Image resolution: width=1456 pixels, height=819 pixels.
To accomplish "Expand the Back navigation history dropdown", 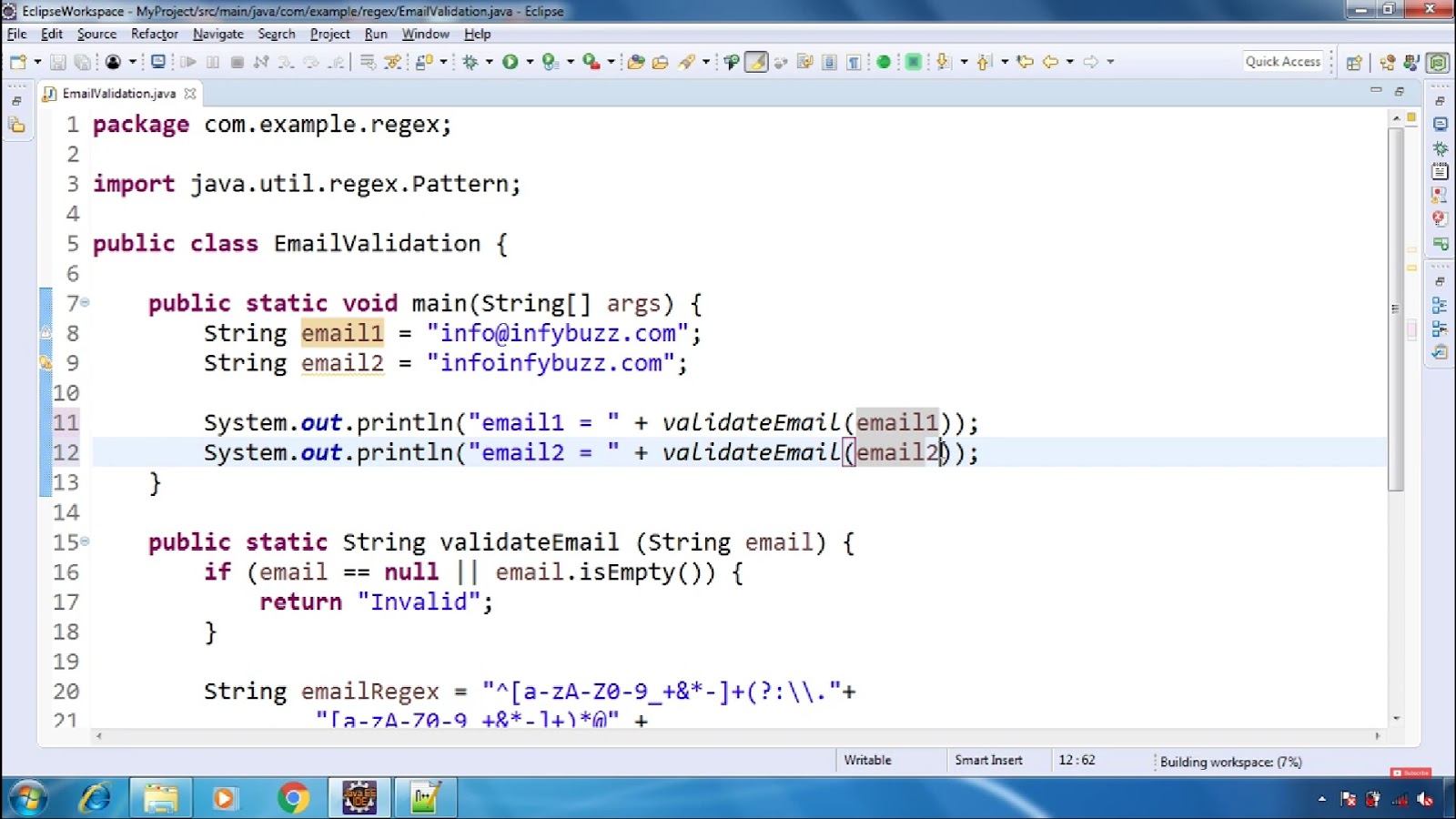I will point(1068,61).
